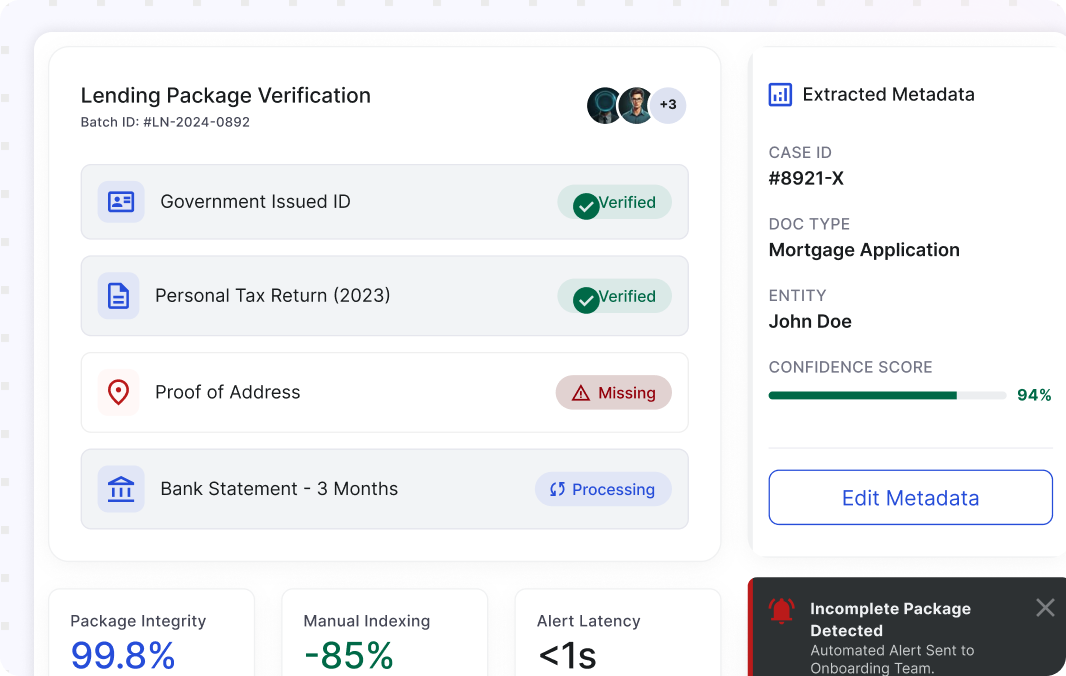Click the Extracted Metadata chart icon

(780, 95)
